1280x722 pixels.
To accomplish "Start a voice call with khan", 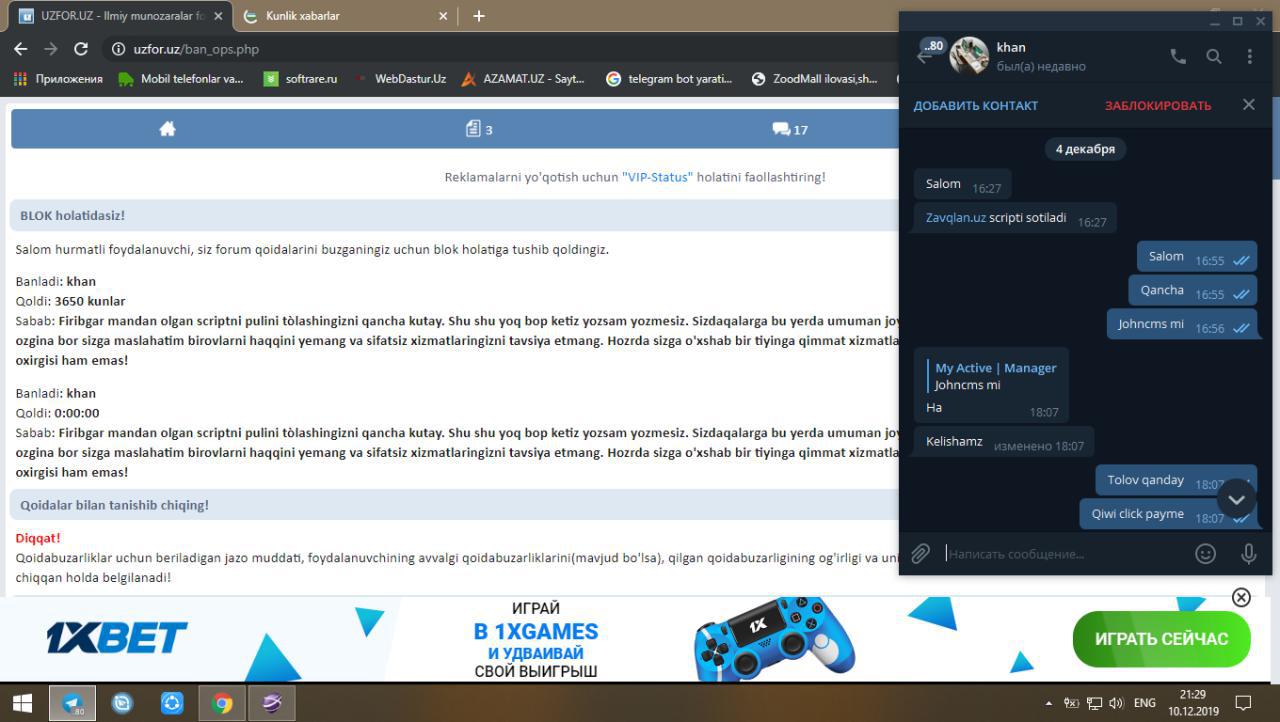I will (1178, 57).
